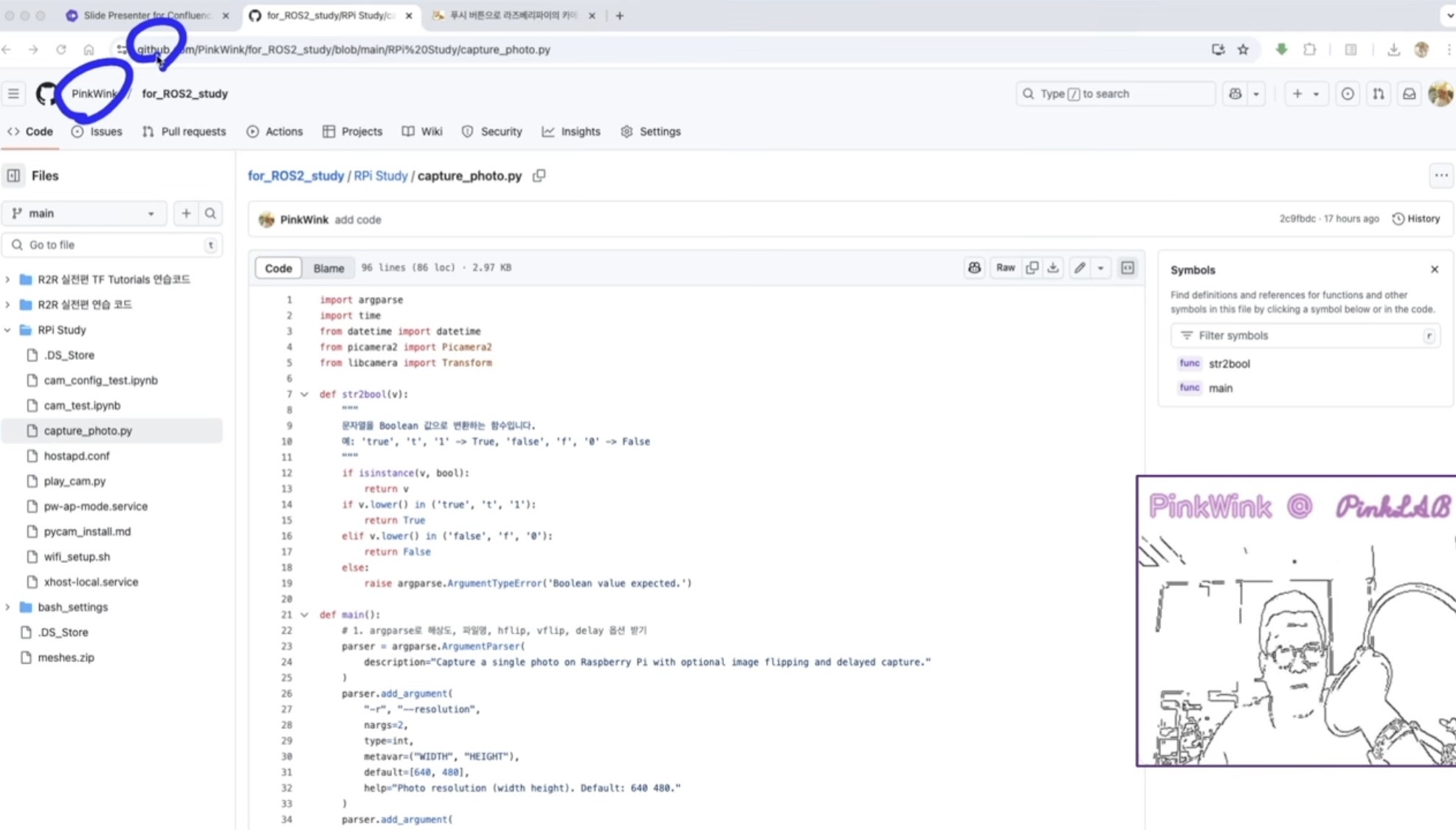Open Copilot icon in file toolbar
1456x830 pixels.
click(974, 268)
